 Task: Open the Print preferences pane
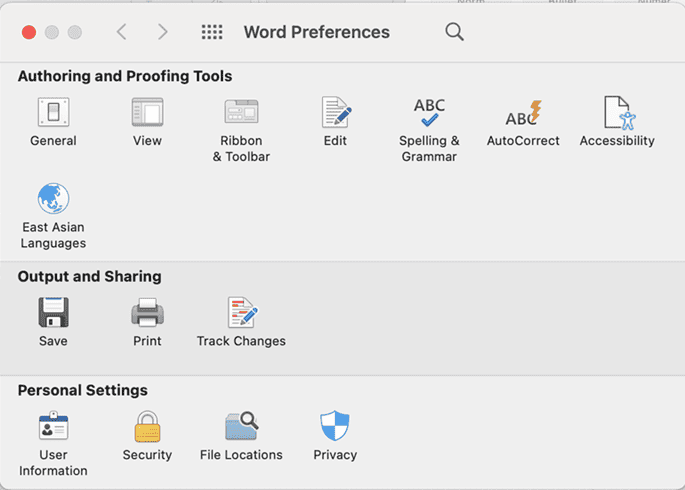click(147, 313)
